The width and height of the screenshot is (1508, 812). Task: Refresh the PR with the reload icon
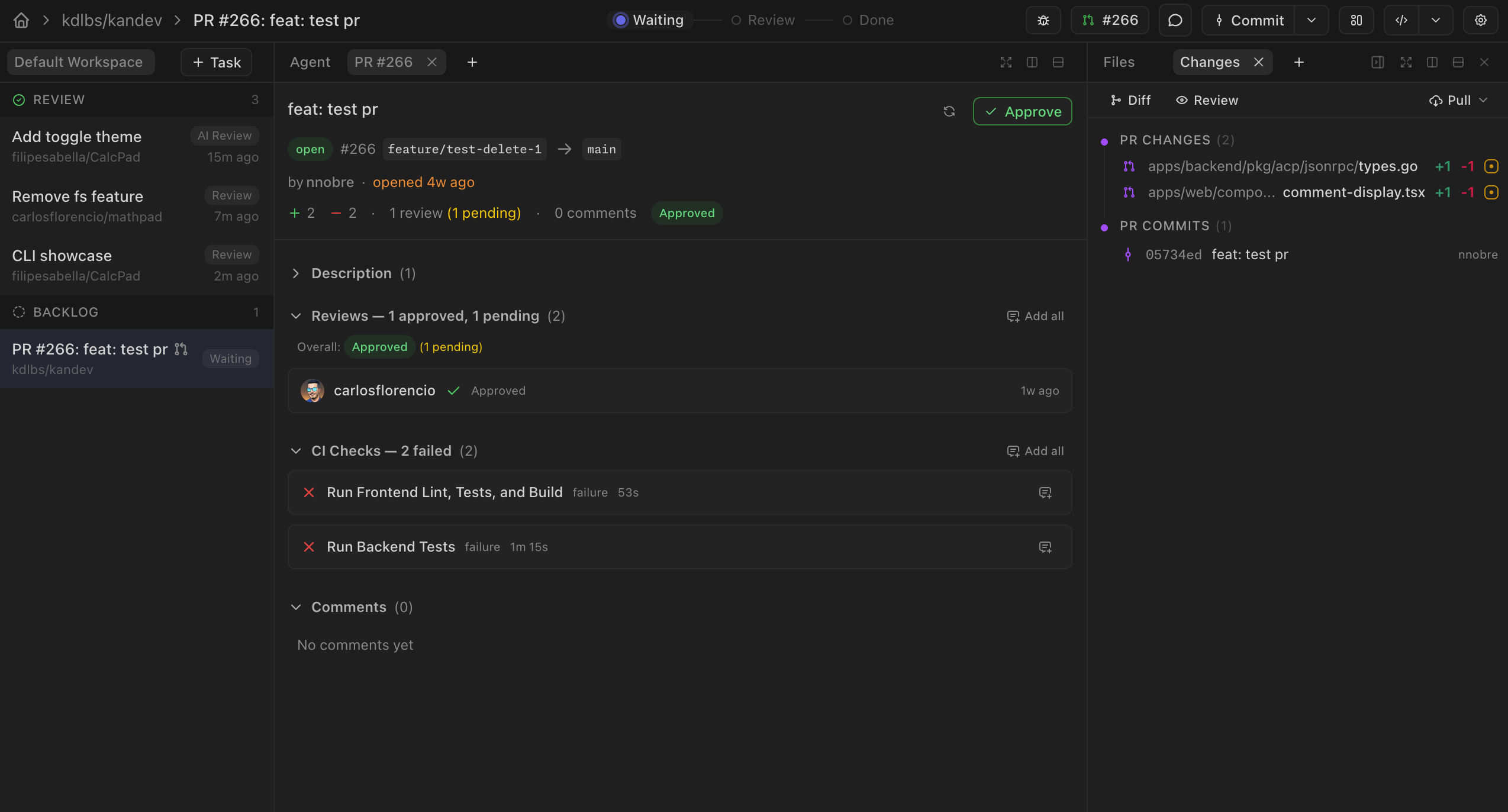(949, 111)
